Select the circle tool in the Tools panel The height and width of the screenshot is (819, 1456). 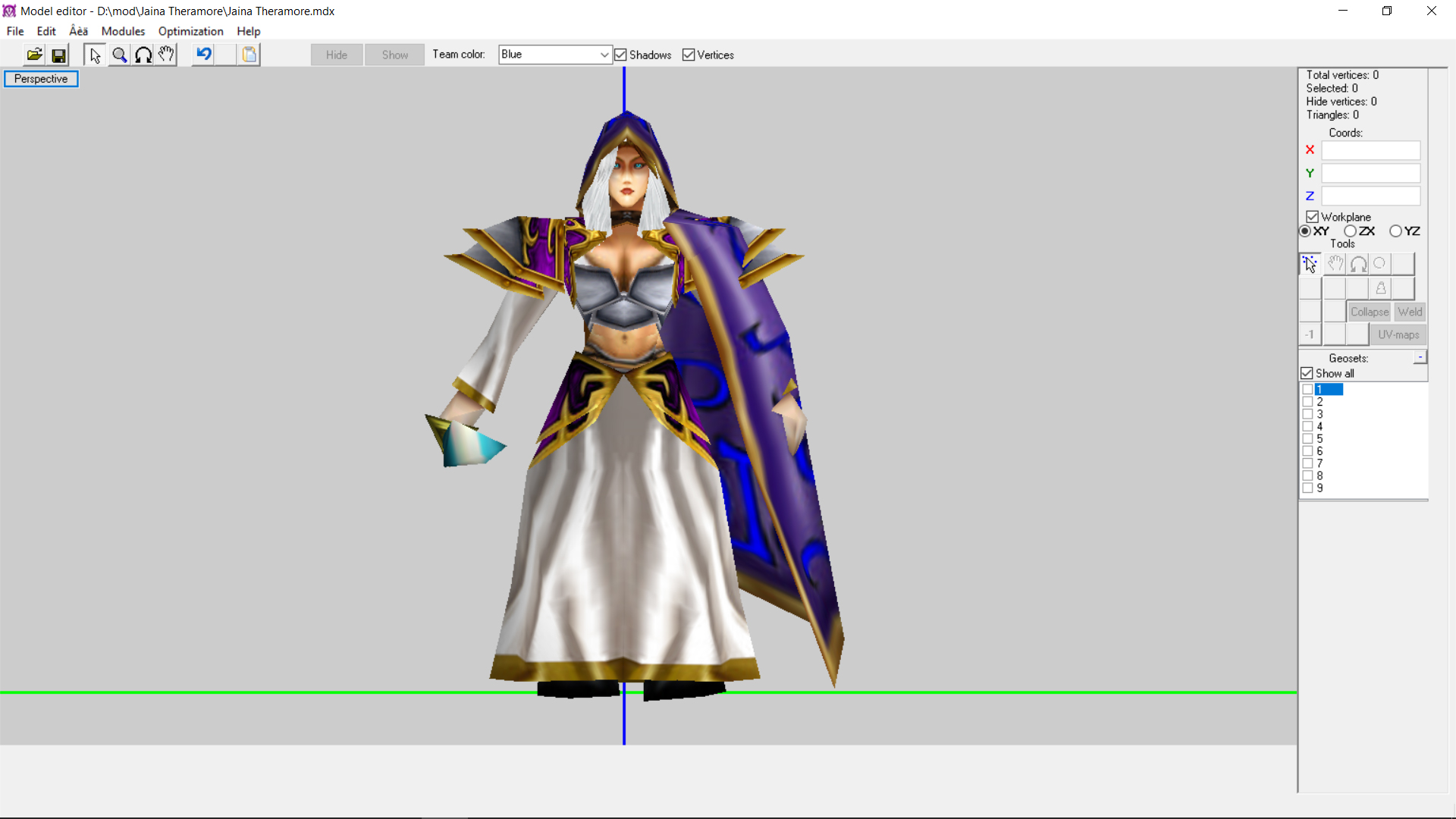1380,264
